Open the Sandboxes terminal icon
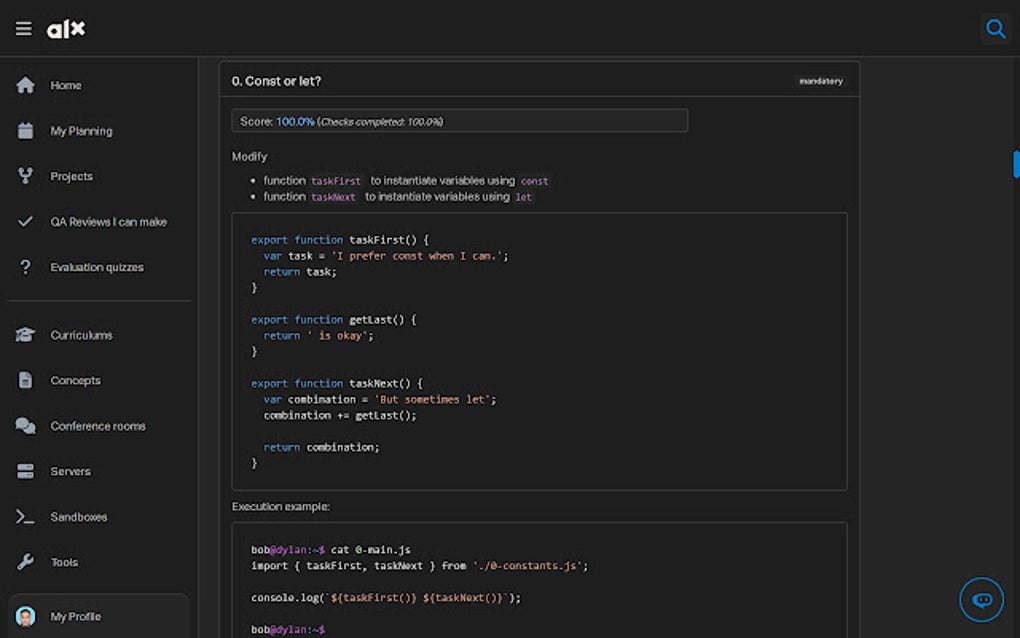Viewport: 1020px width, 638px height. 25,516
